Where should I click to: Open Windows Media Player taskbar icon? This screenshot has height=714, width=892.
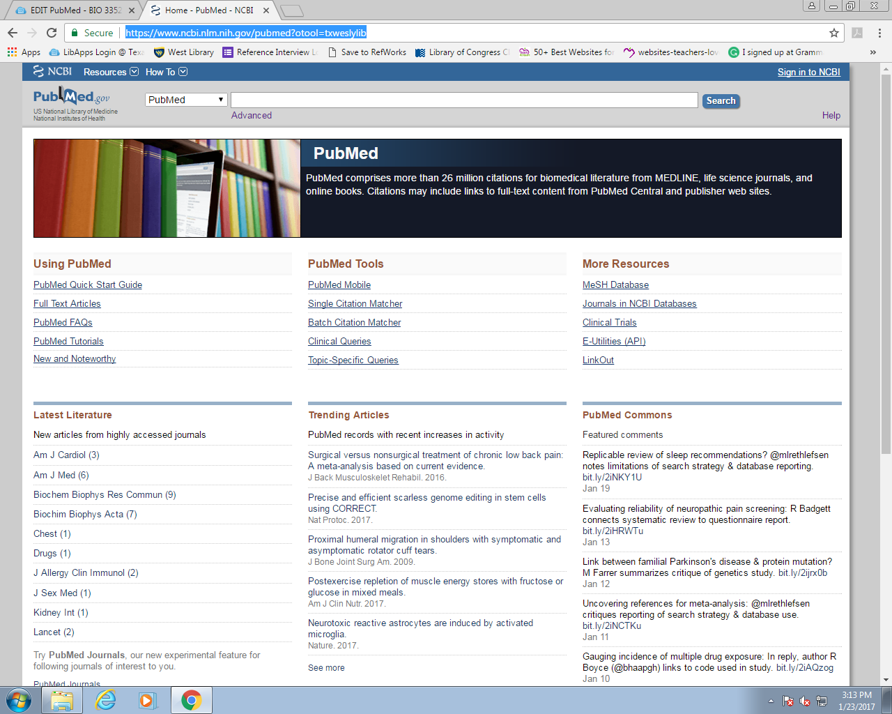(x=147, y=700)
